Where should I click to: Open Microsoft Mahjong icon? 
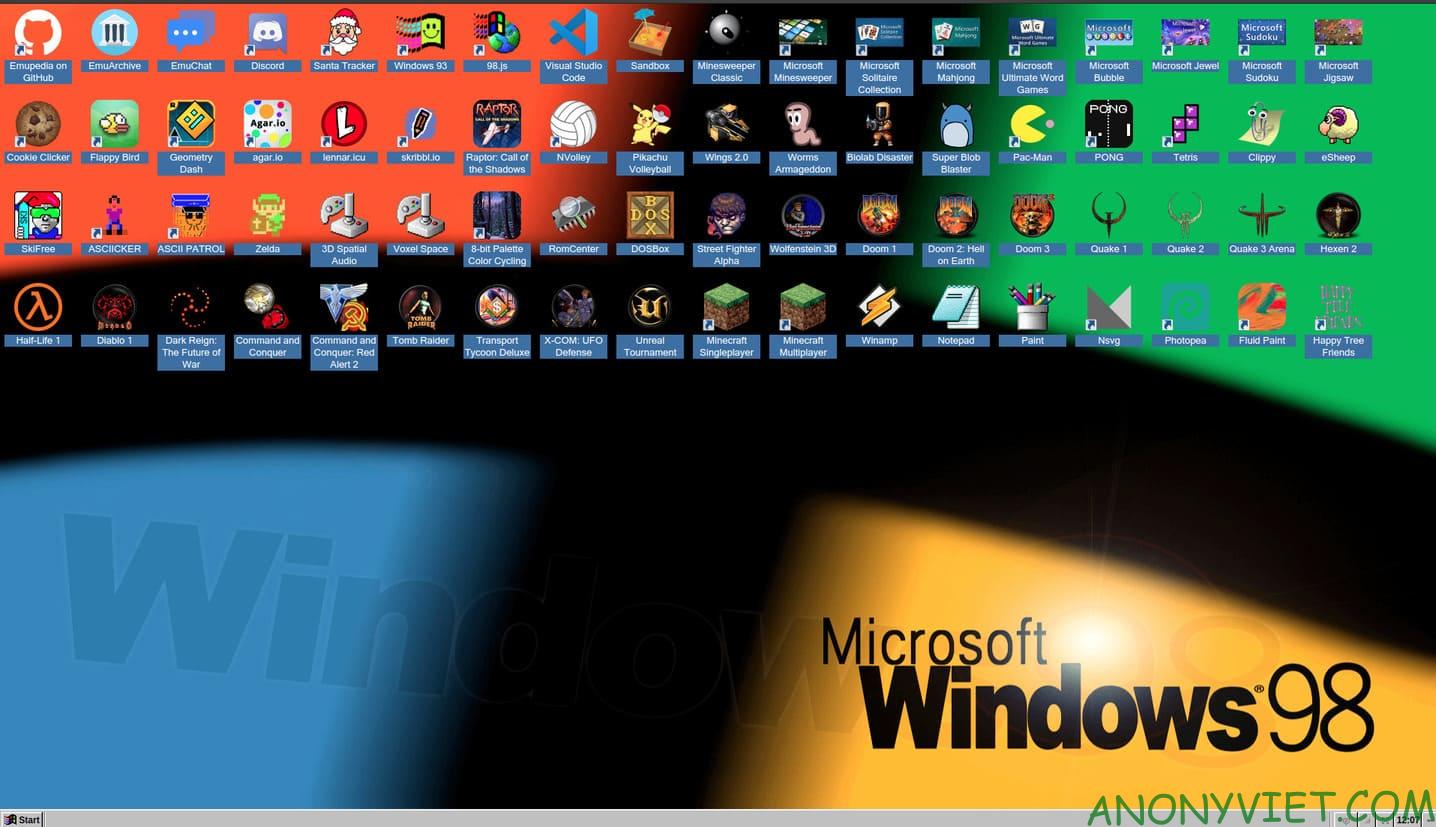956,33
